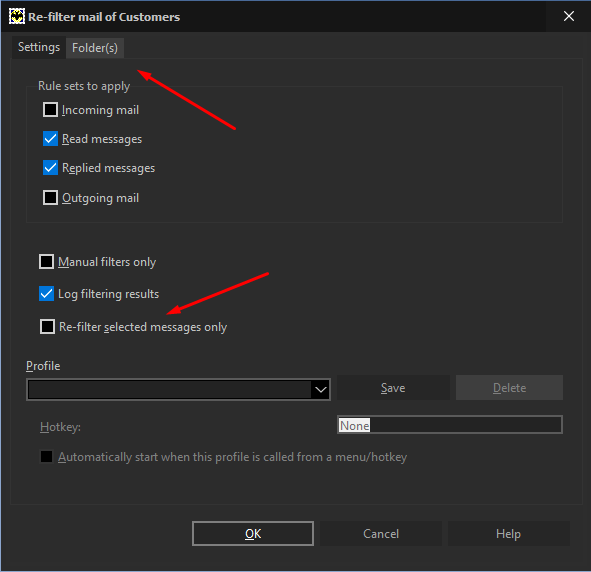Enable Manual filters only
This screenshot has width=591, height=572.
point(46,262)
